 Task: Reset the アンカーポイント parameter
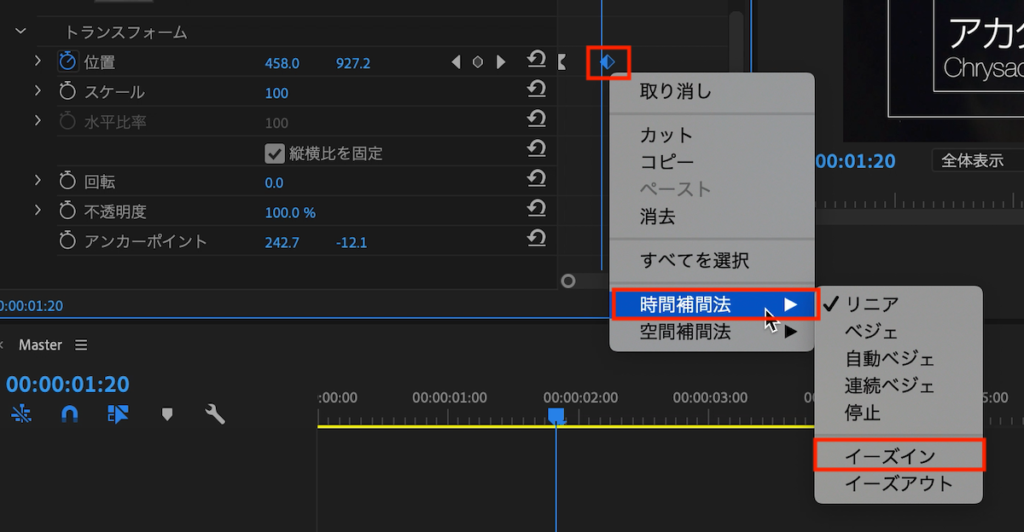(x=536, y=239)
